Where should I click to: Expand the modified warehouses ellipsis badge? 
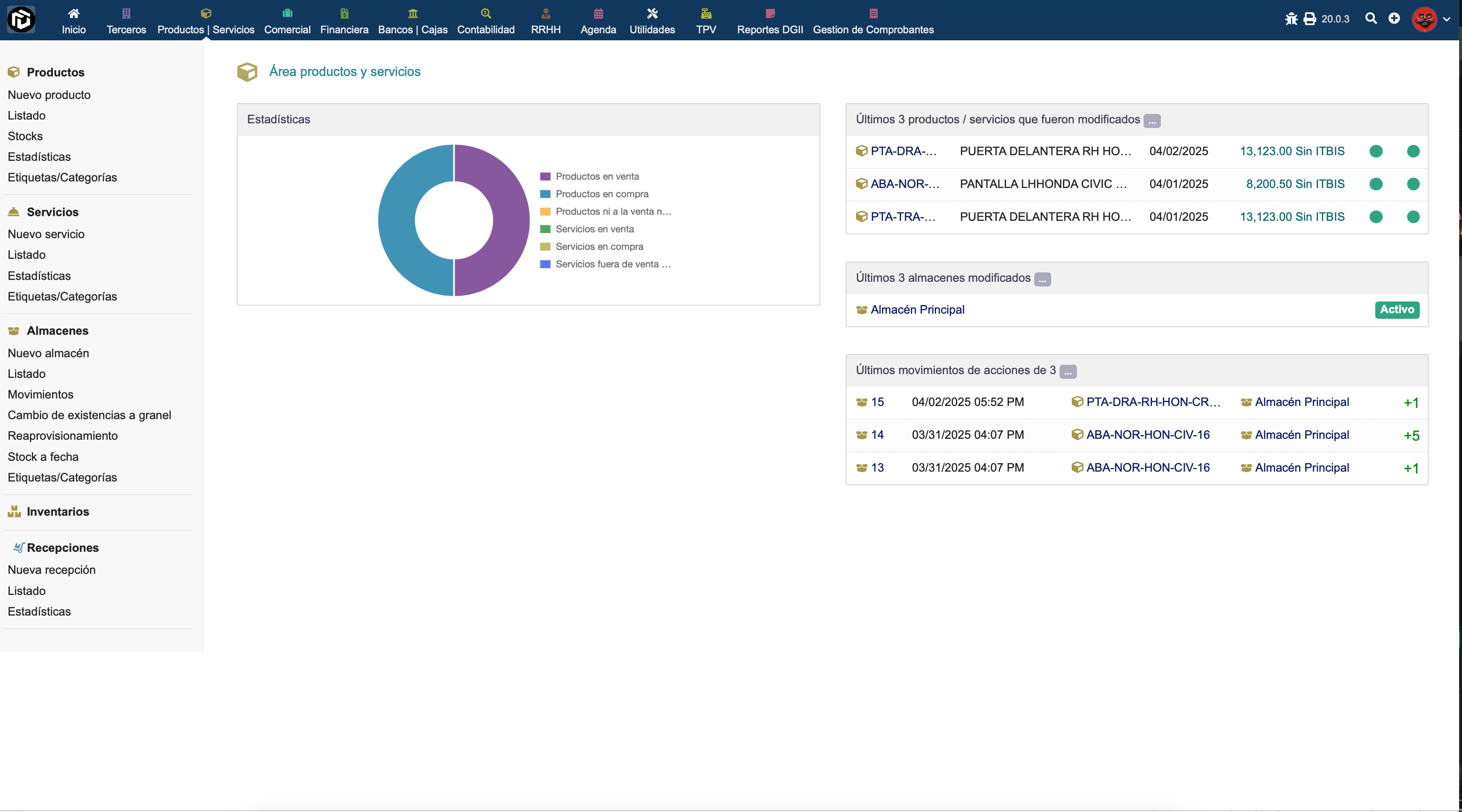click(1042, 279)
